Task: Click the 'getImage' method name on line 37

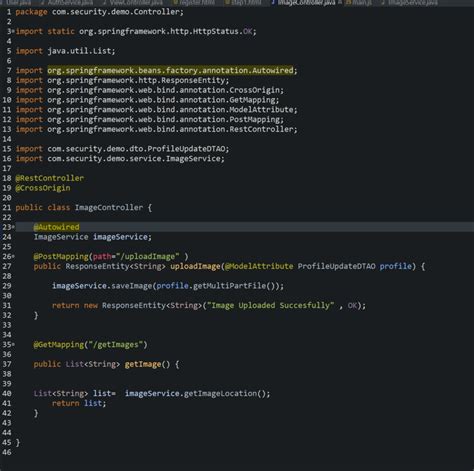Action: (143, 364)
